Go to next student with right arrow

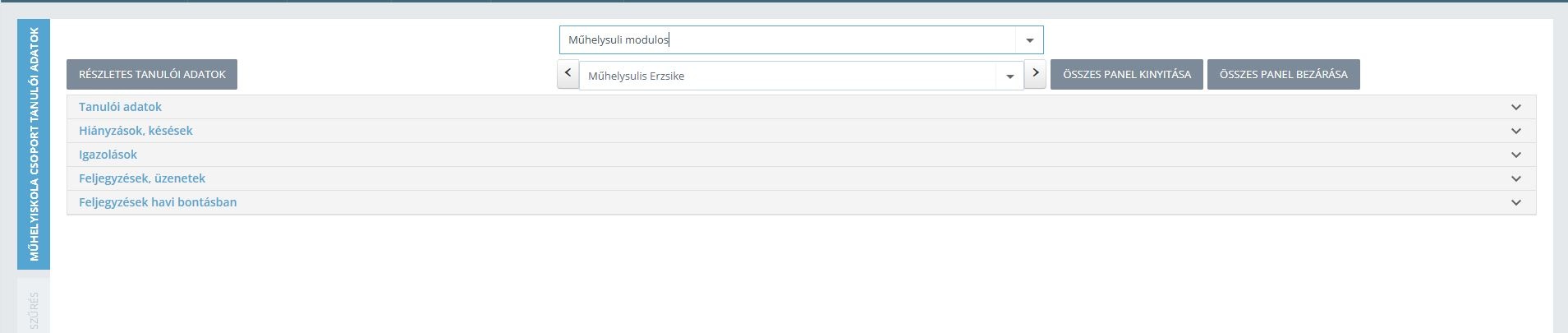1035,73
